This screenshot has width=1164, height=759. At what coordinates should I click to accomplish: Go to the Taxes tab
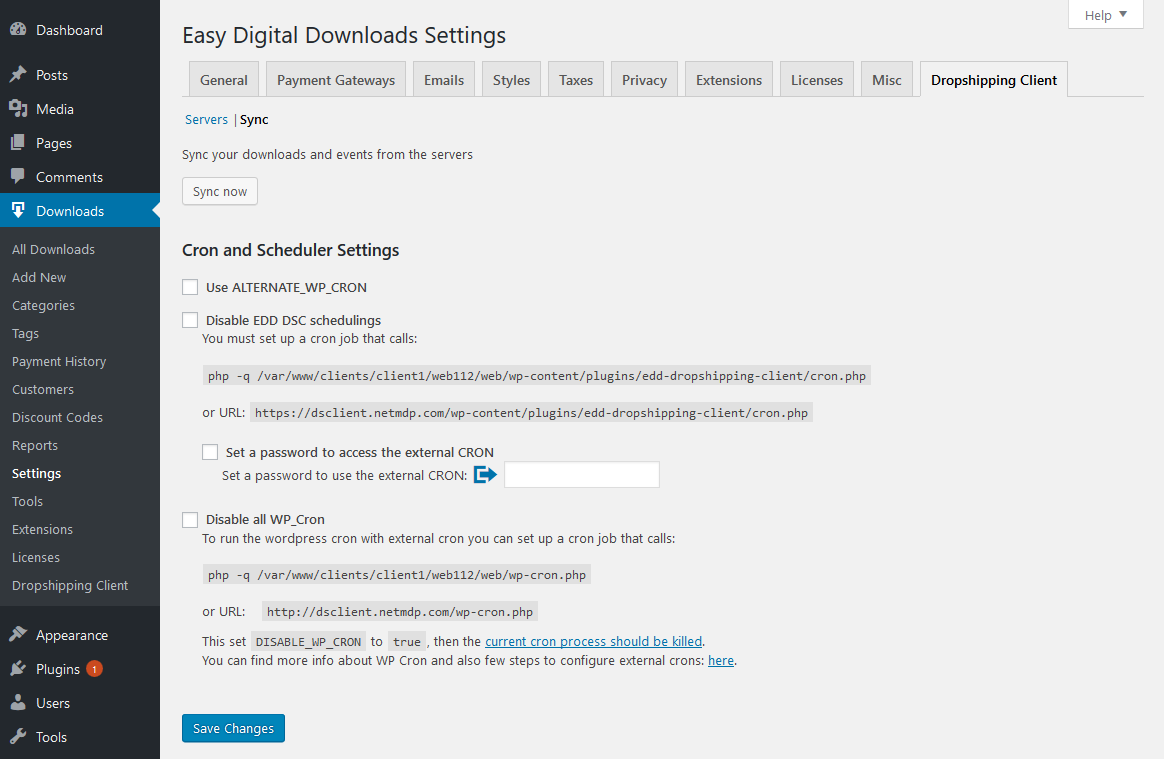[576, 79]
